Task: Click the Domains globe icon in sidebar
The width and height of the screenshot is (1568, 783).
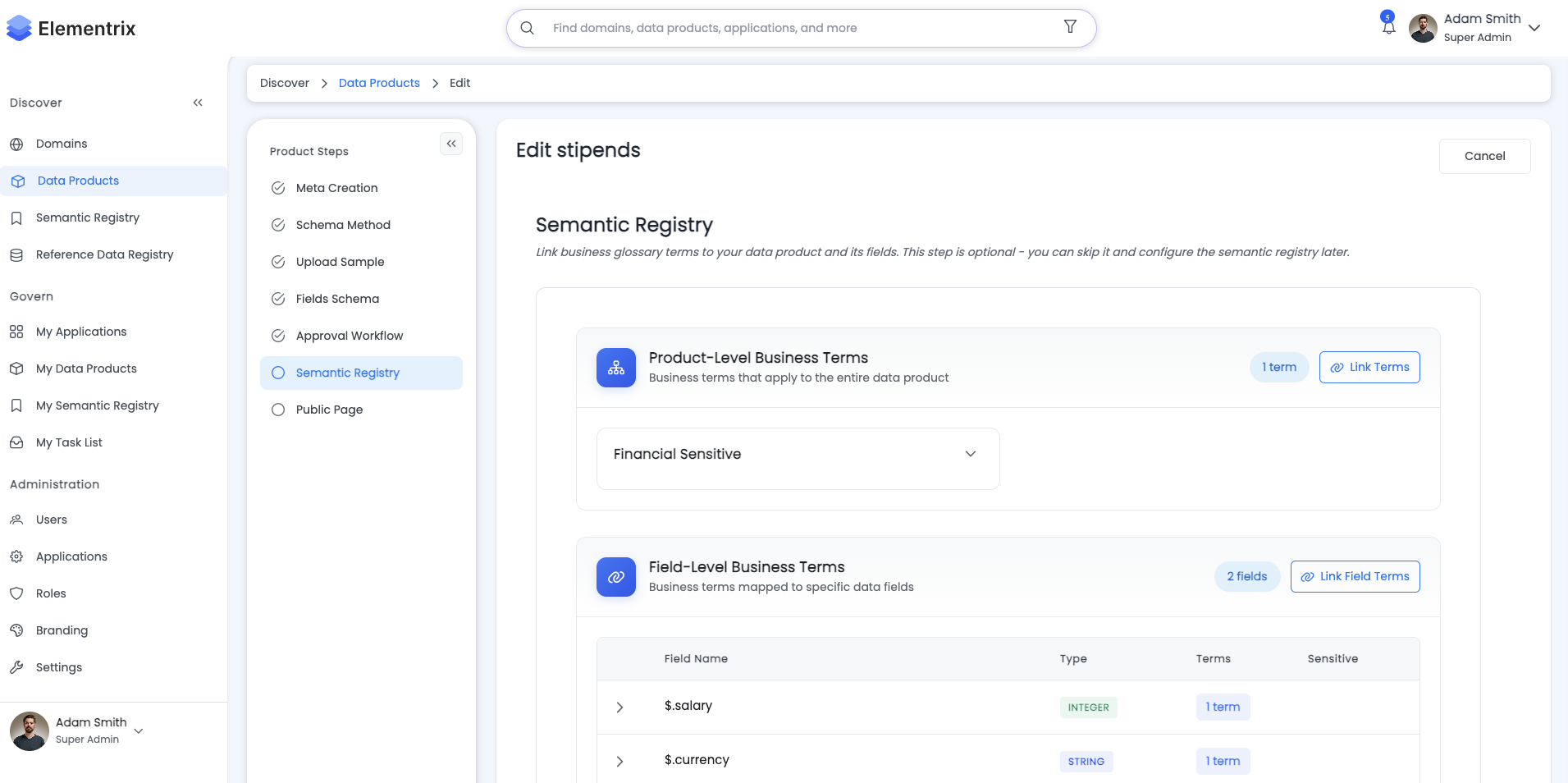Action: 16,144
